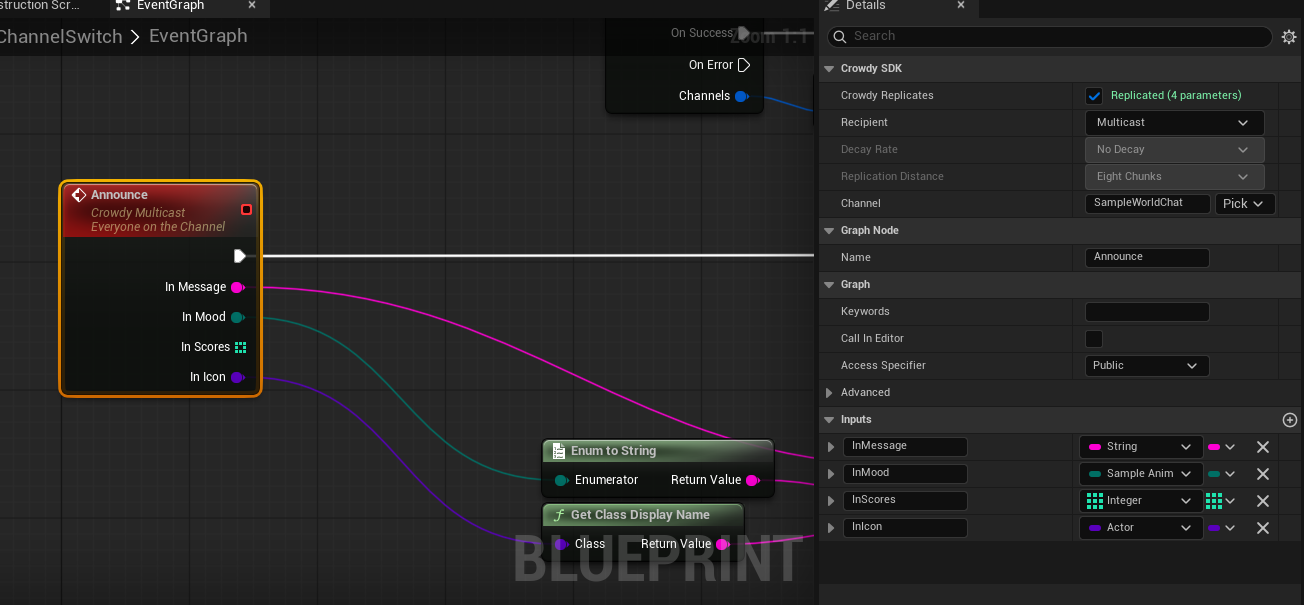Close the Details panel tab
Image resolution: width=1304 pixels, height=605 pixels.
pos(961,6)
